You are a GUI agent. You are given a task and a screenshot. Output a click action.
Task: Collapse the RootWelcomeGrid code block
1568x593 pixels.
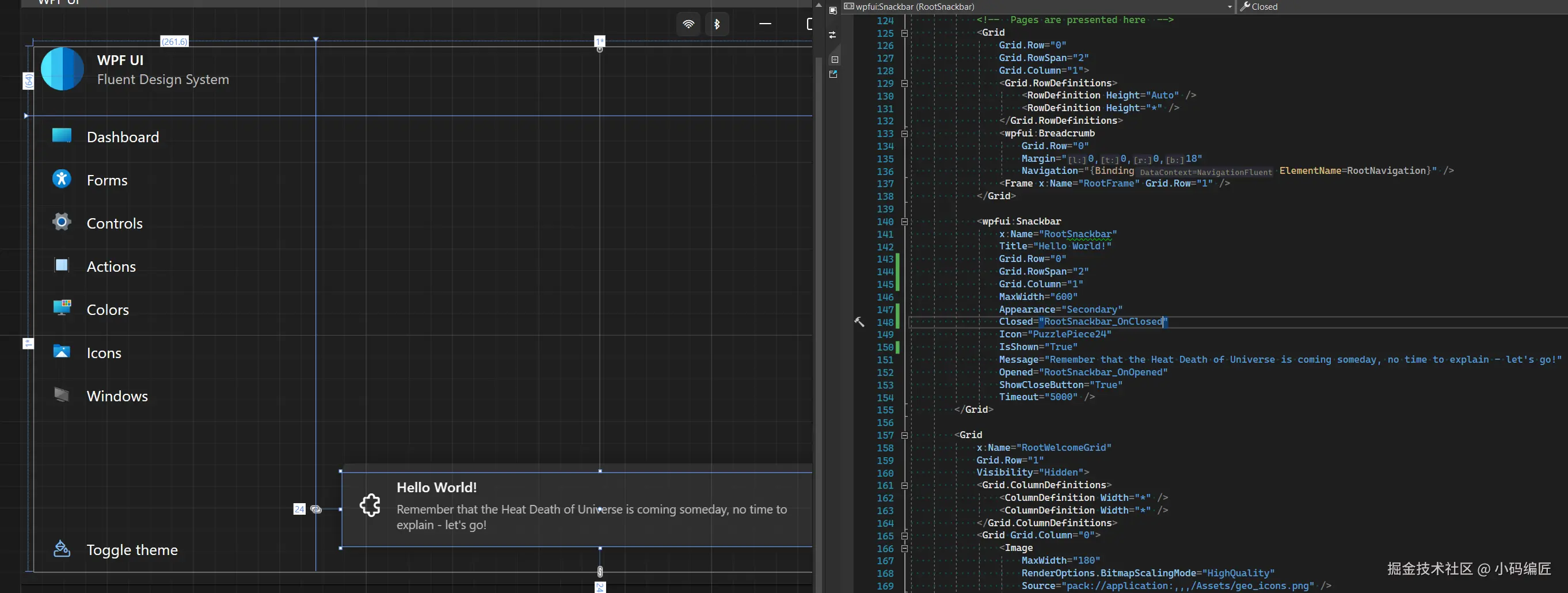[x=904, y=435]
